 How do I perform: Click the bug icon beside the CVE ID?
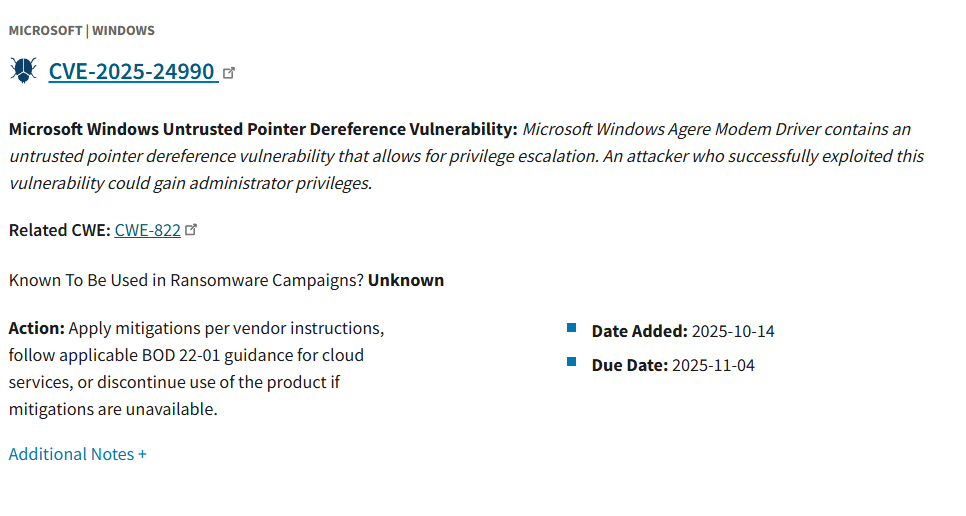22,70
